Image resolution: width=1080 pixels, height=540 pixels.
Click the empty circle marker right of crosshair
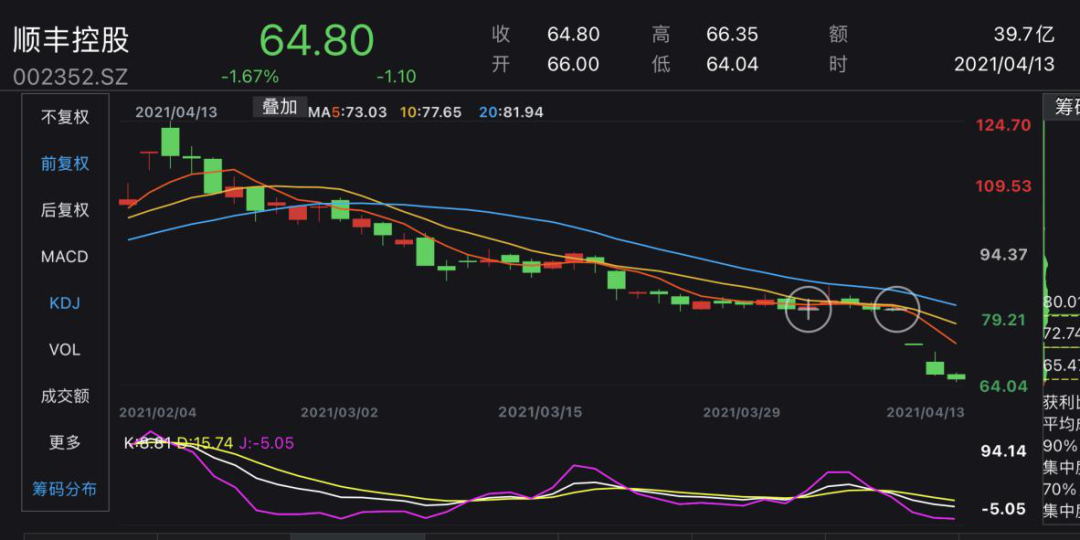[896, 309]
